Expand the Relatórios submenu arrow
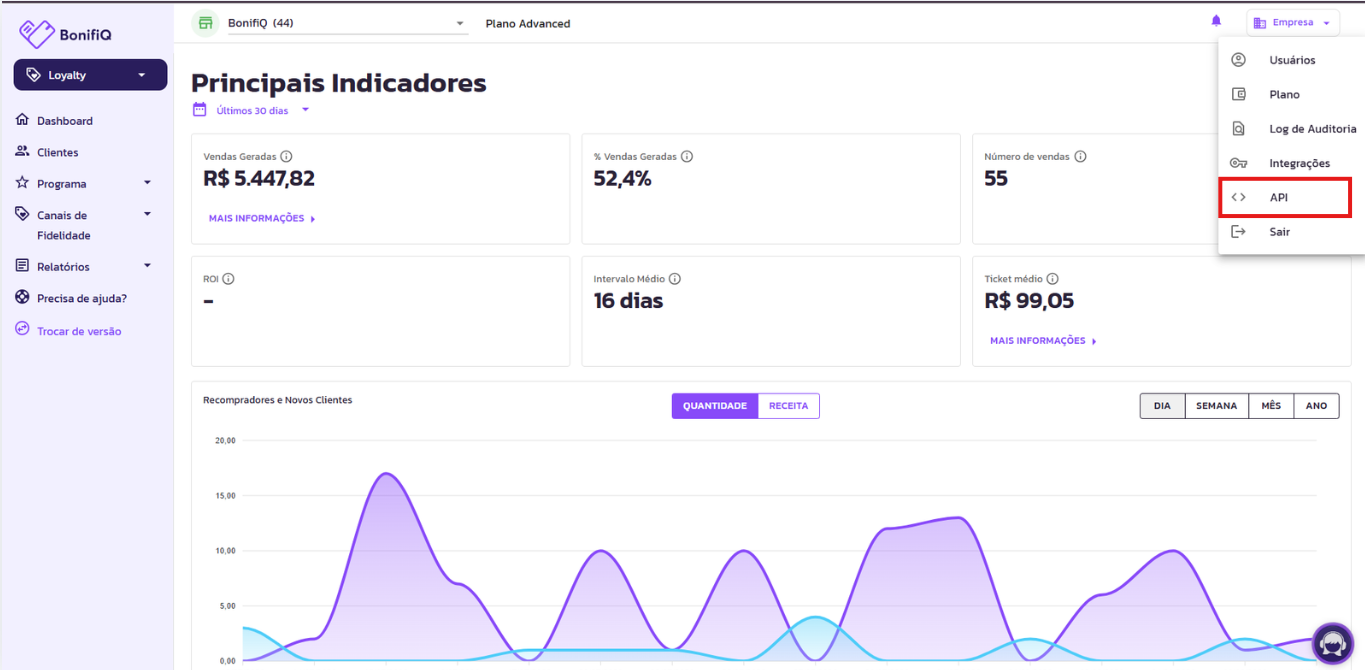 (147, 266)
